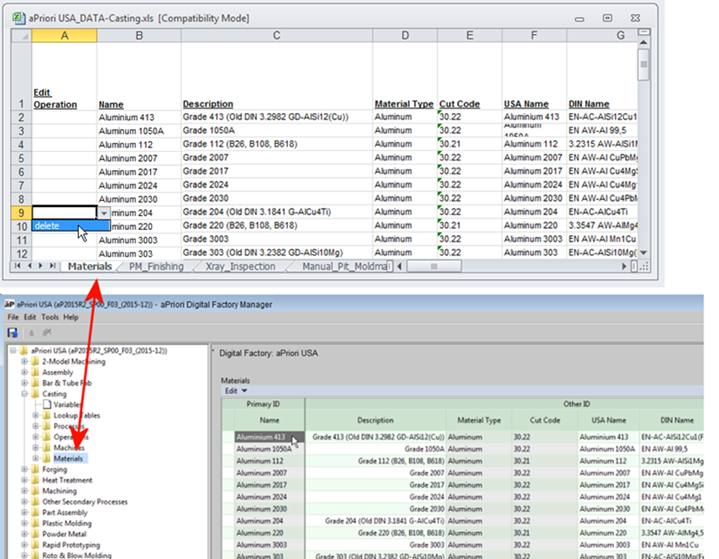Switch to the Materials sheet tab
The image size is (719, 559).
pos(90,266)
